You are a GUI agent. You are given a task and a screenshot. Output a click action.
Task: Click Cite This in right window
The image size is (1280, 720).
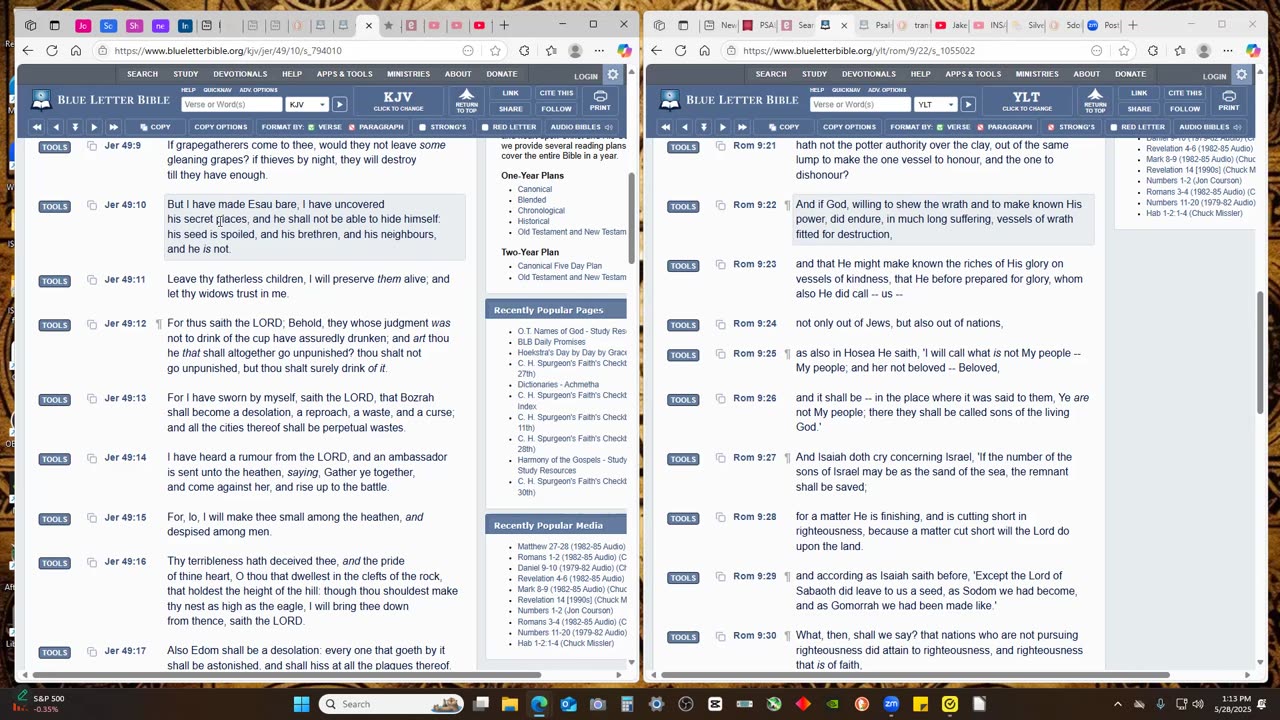click(1185, 93)
